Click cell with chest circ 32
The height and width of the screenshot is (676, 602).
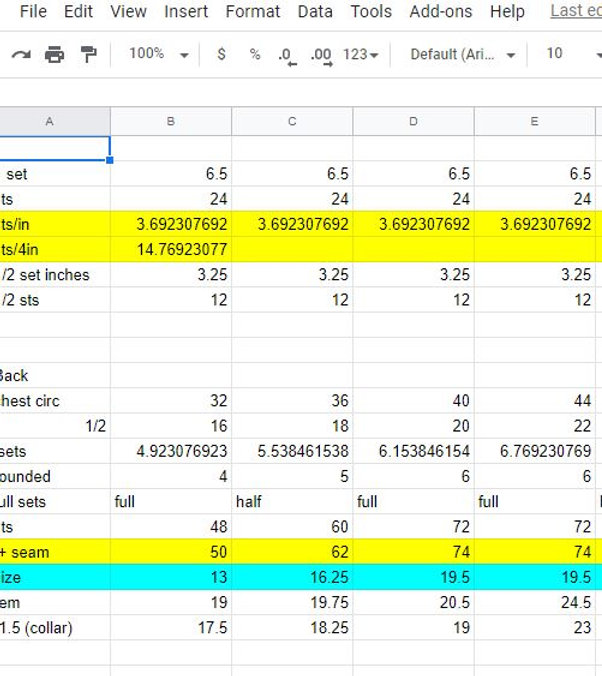[x=171, y=401]
